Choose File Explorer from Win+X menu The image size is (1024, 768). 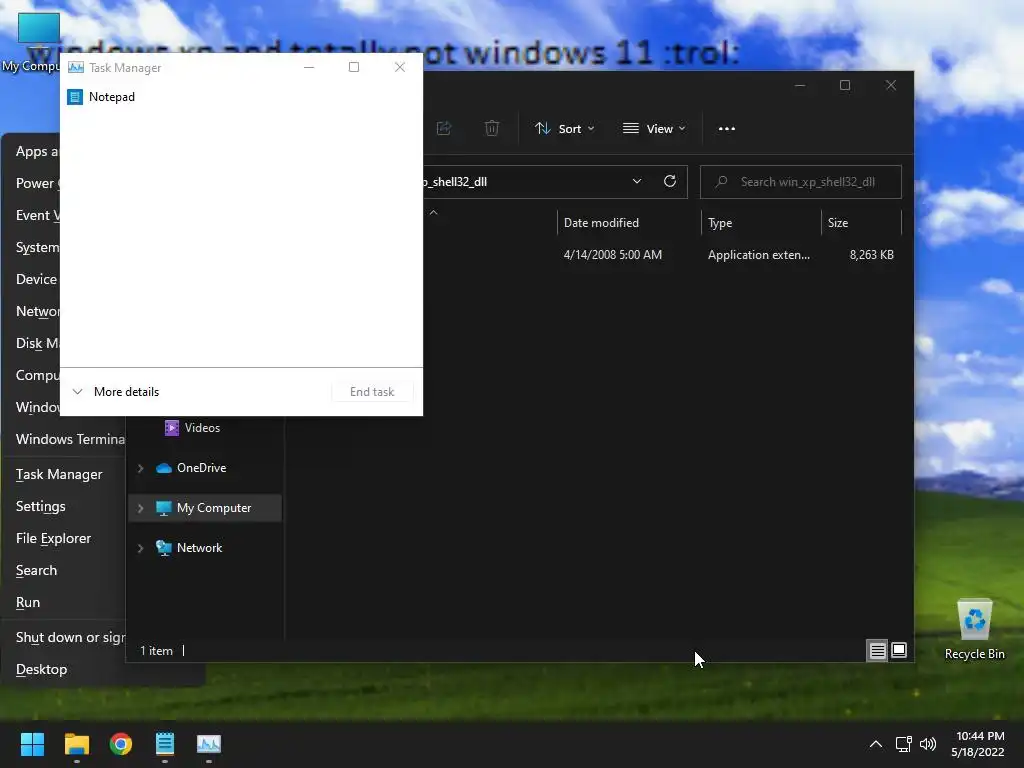[x=64, y=538]
